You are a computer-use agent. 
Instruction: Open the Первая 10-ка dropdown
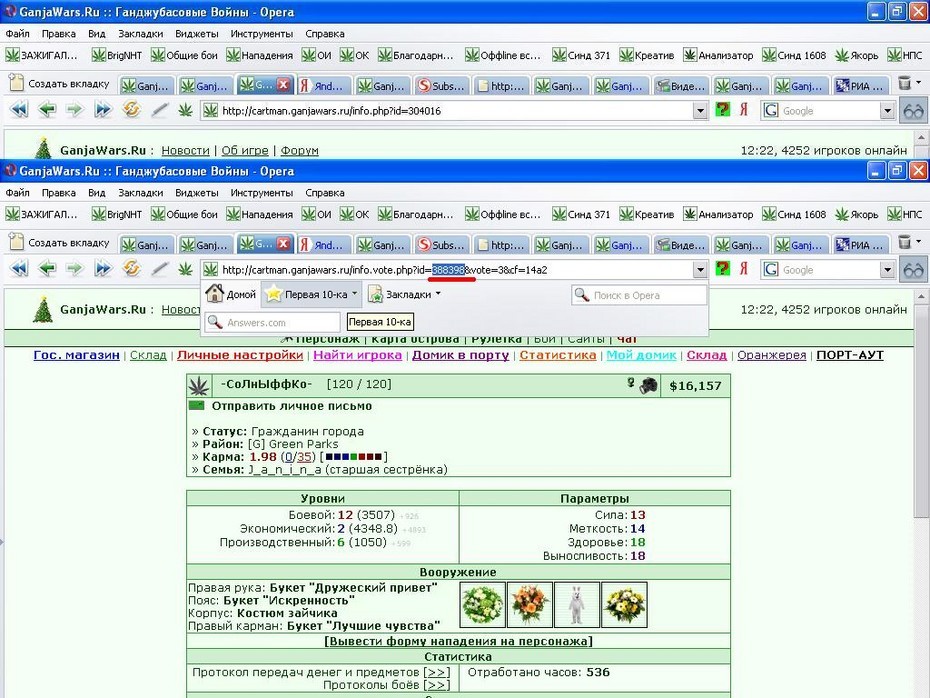(311, 294)
